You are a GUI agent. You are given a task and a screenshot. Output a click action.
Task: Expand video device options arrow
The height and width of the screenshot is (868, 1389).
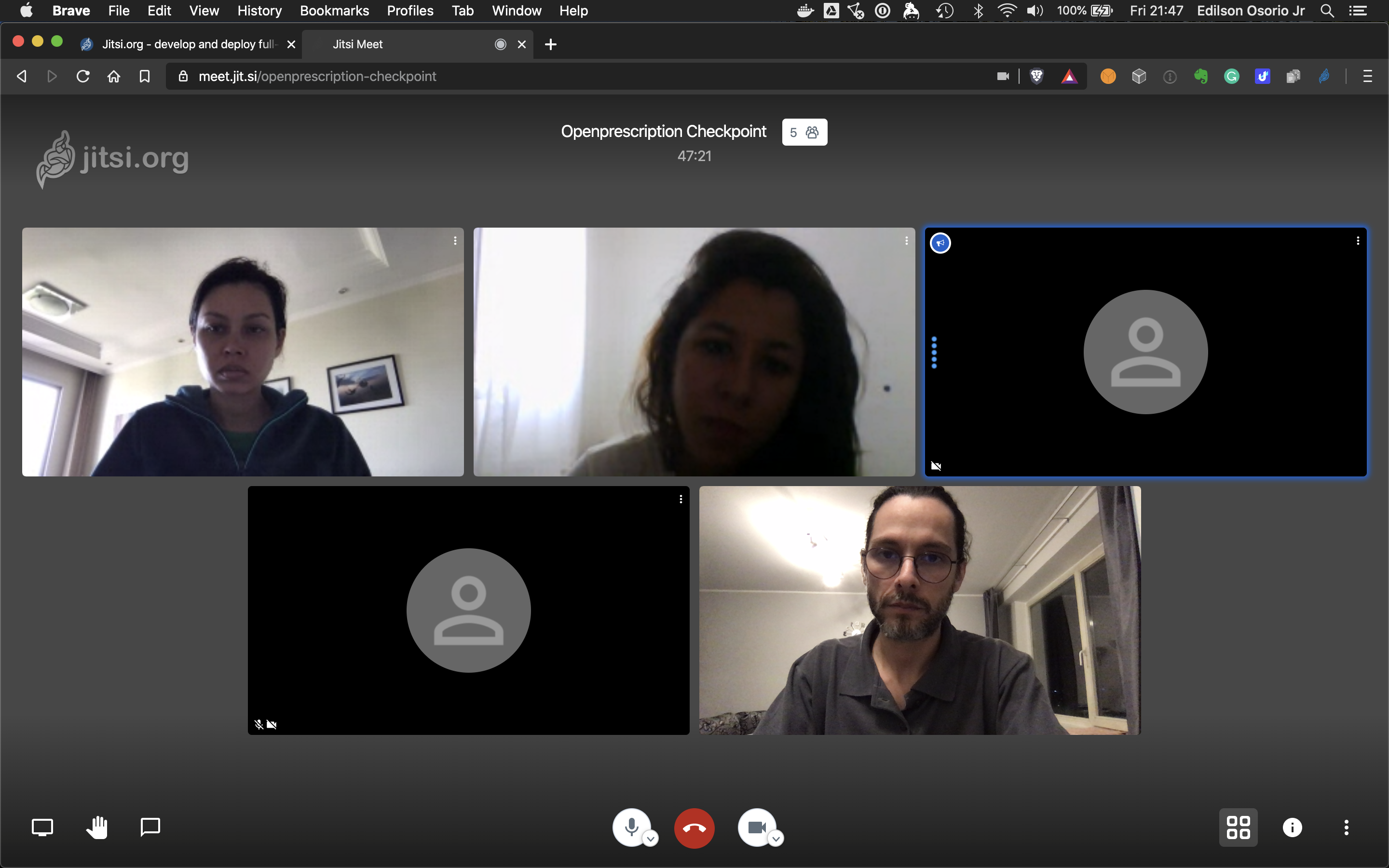(776, 839)
